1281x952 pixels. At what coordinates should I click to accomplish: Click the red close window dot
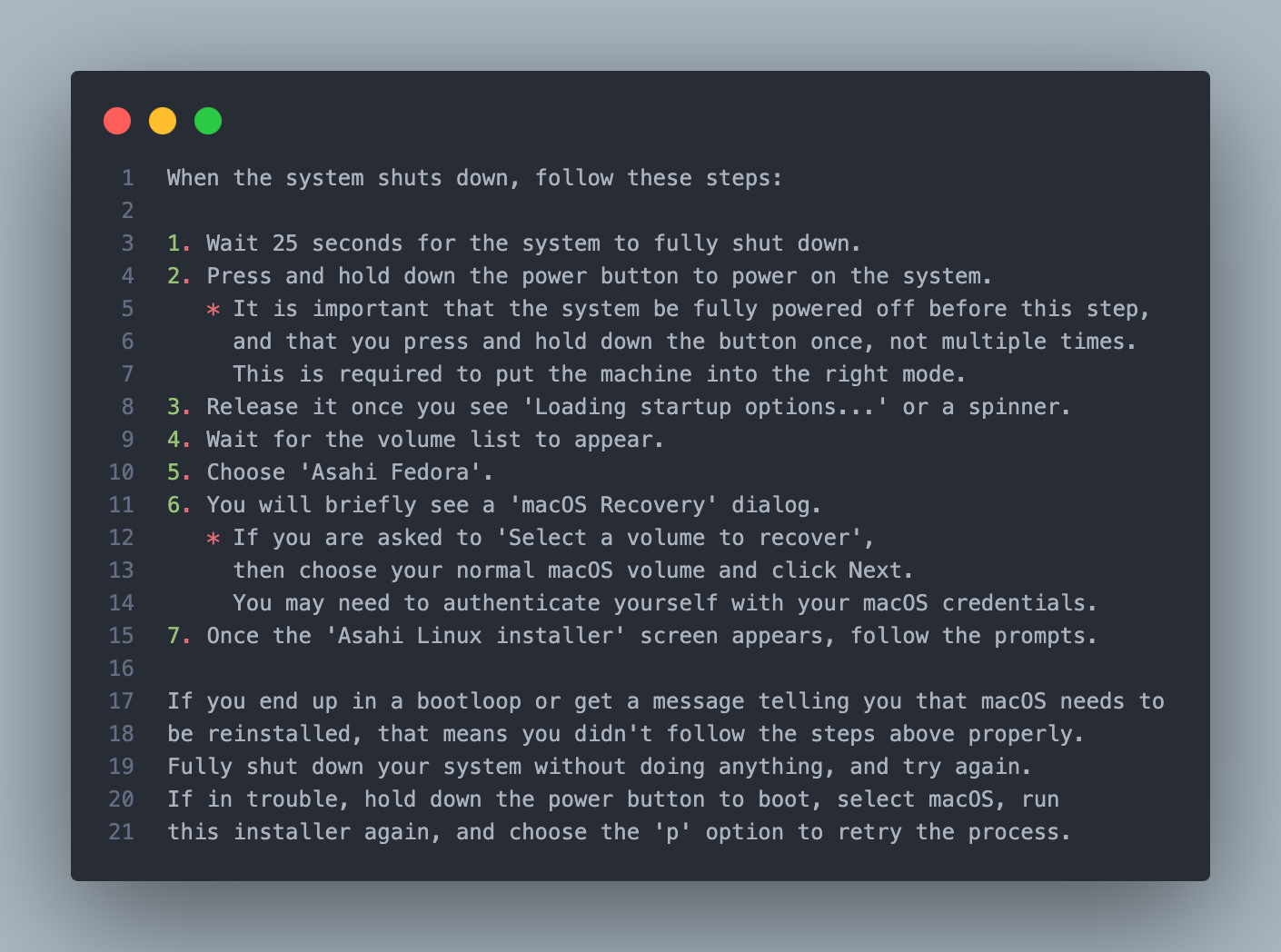[117, 121]
